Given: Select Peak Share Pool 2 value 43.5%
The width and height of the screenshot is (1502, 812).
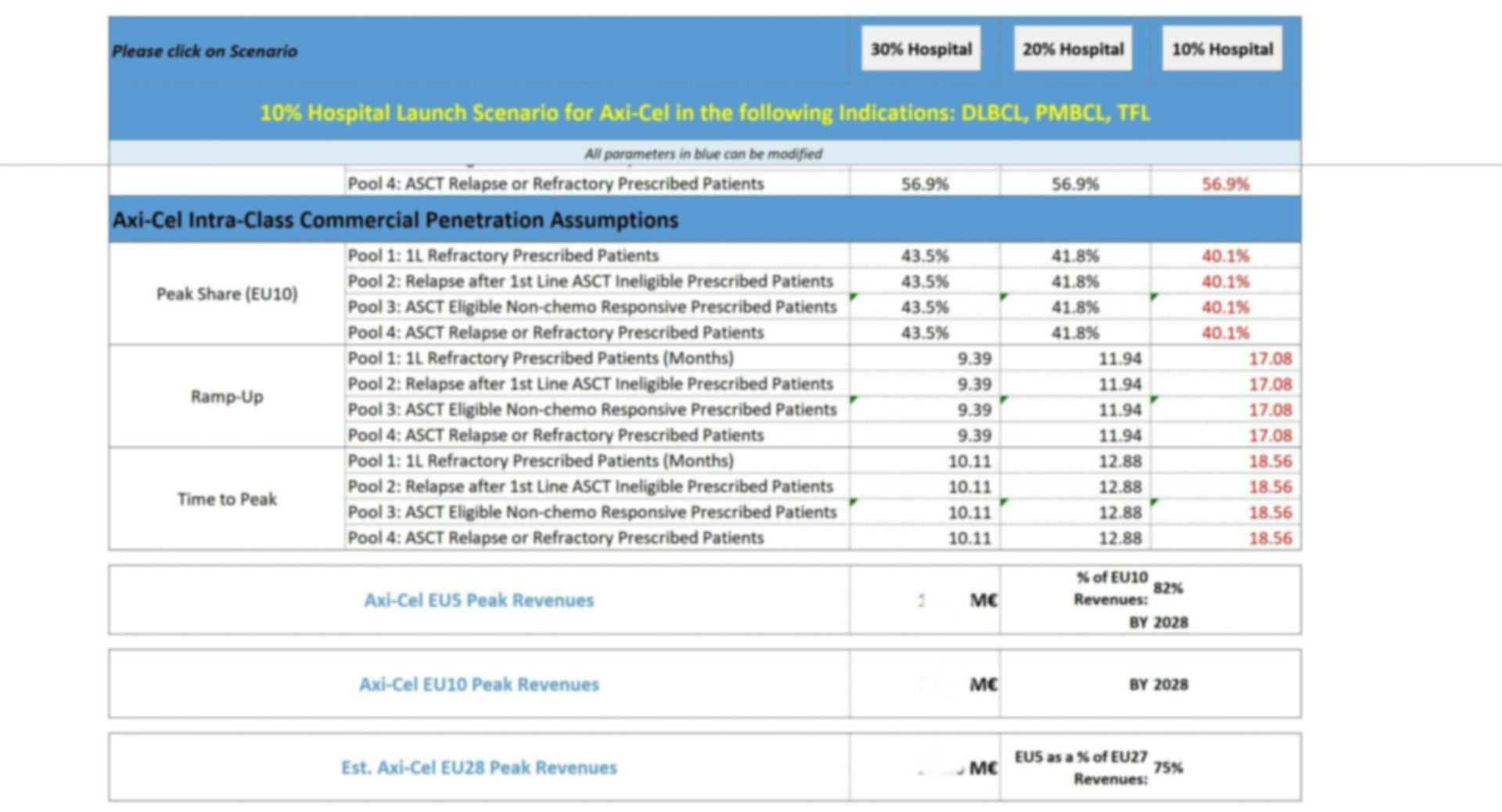Looking at the screenshot, I should pyautogui.click(x=925, y=282).
